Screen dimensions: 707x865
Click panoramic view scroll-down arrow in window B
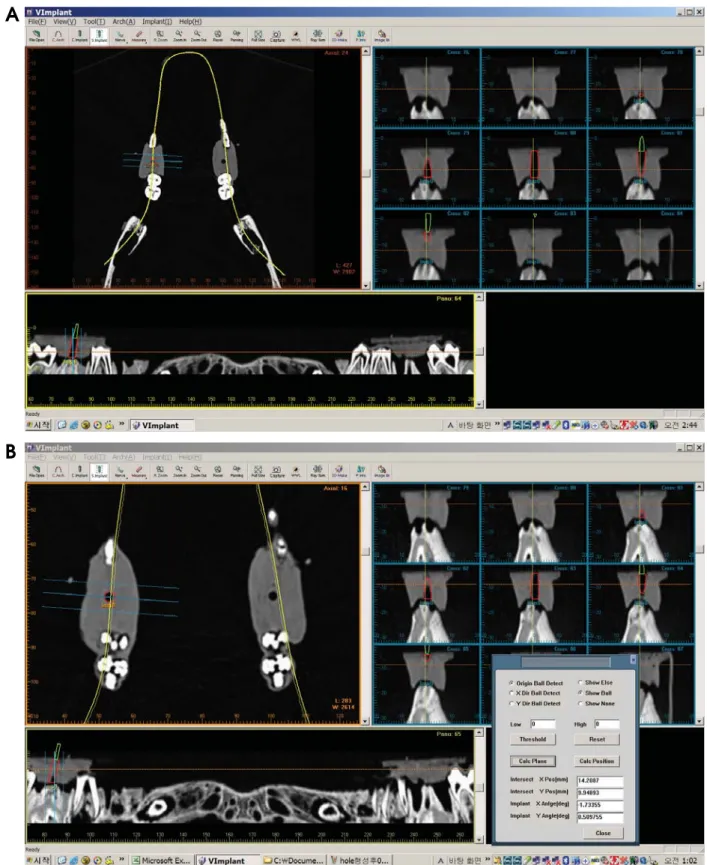coord(479,839)
